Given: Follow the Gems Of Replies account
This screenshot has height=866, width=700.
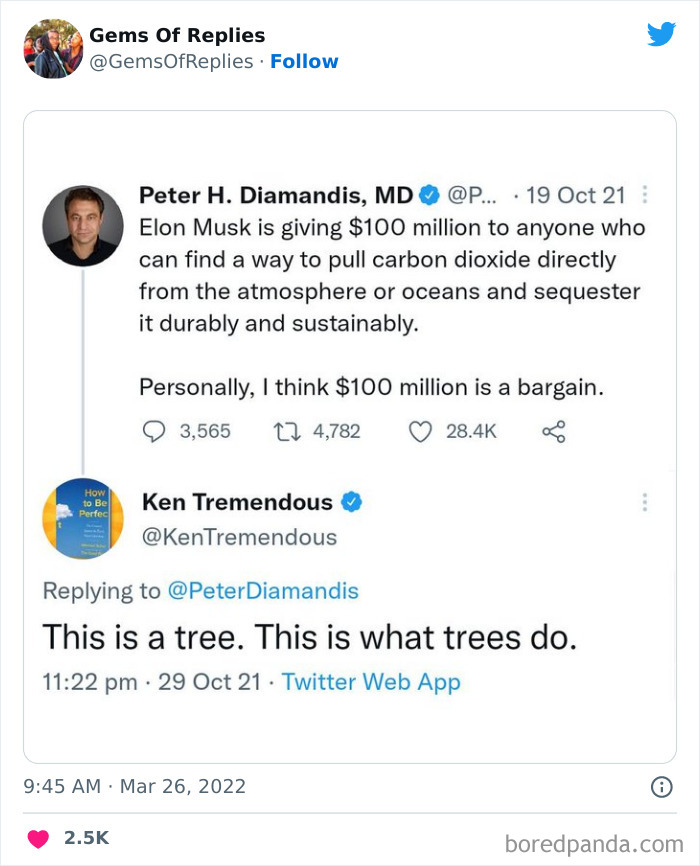Looking at the screenshot, I should pyautogui.click(x=305, y=61).
